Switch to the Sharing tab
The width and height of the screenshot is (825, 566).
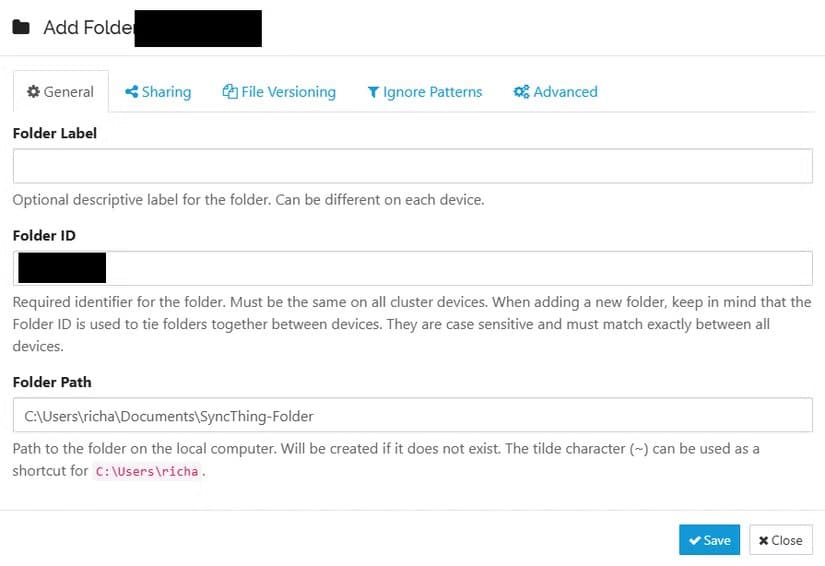(x=159, y=92)
